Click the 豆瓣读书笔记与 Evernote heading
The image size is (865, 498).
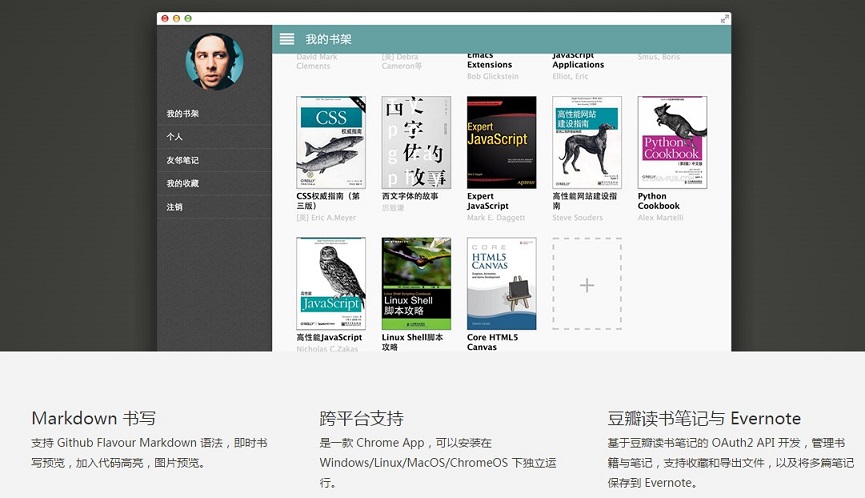[704, 419]
